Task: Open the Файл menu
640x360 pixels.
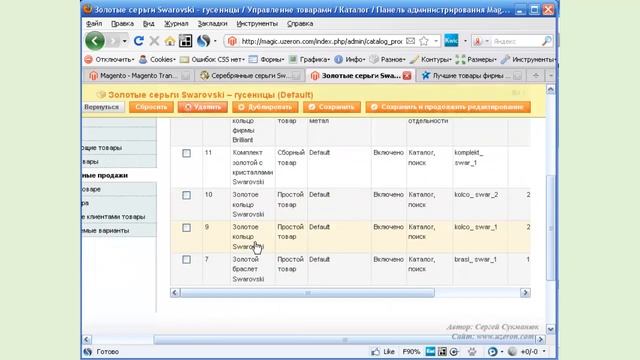Action: click(x=94, y=24)
